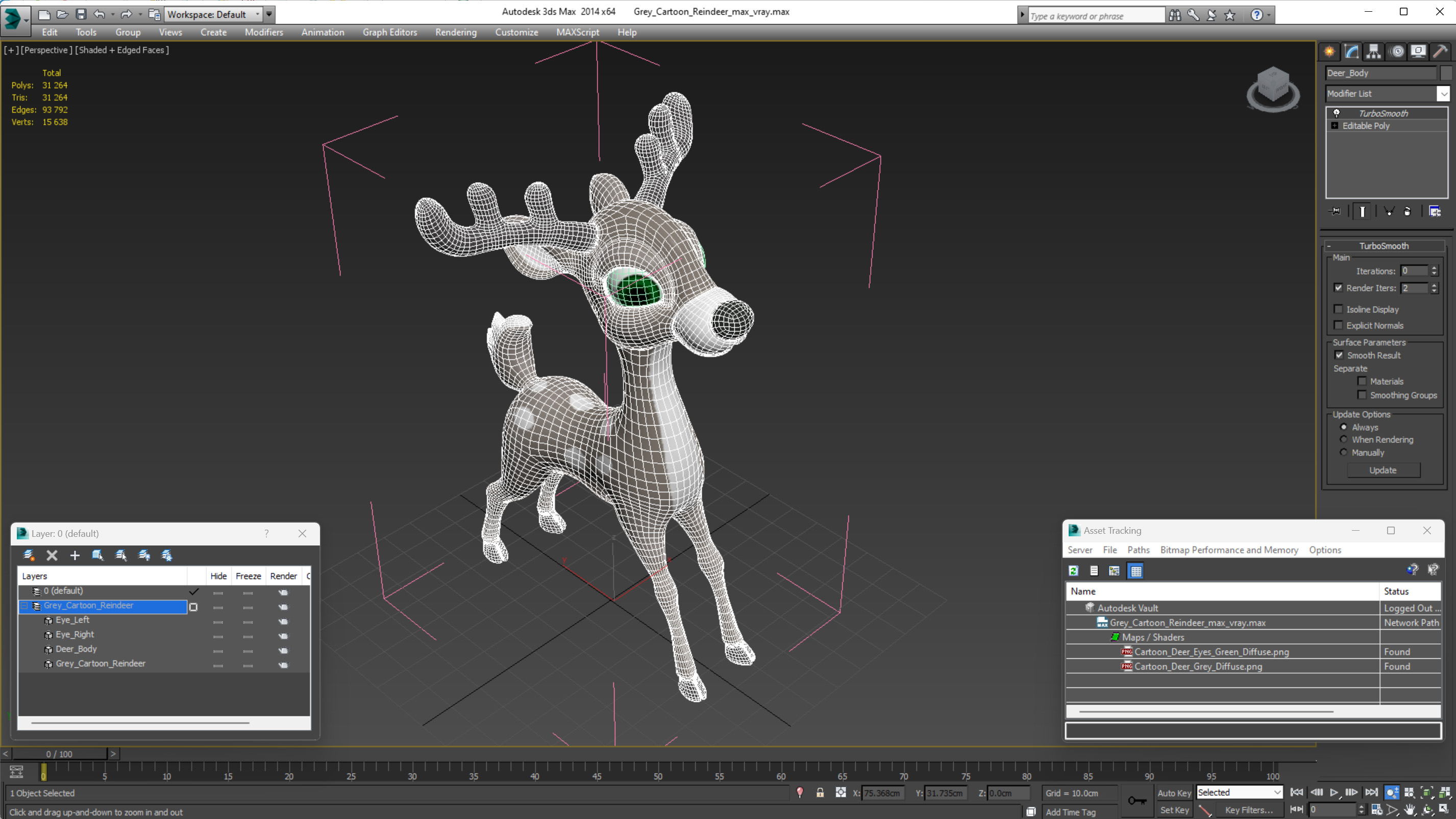Switch Asset Tracking to table view icon
This screenshot has width=1456, height=819.
click(1136, 571)
